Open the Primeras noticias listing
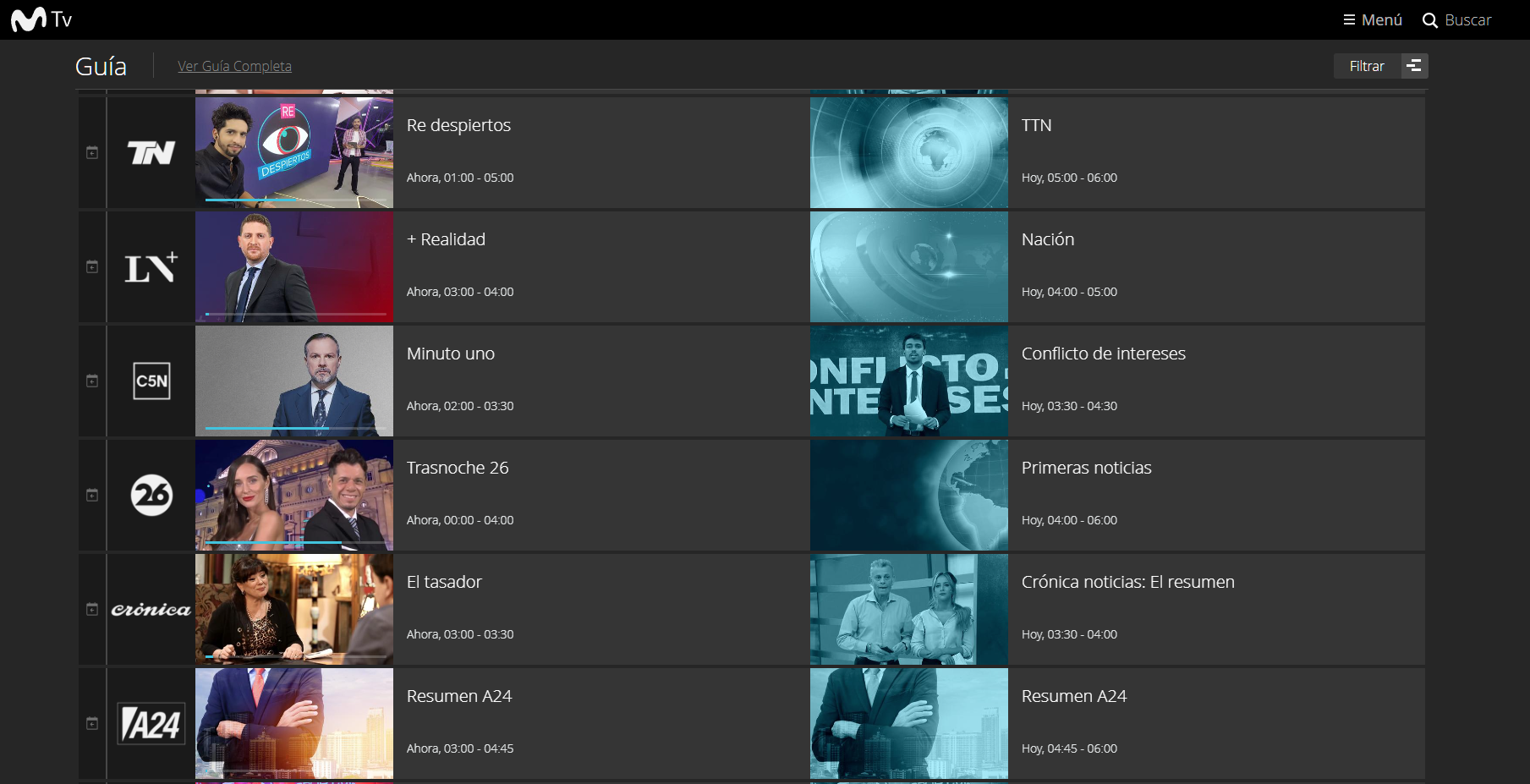Screen dimensions: 1530x784 click(1117, 496)
